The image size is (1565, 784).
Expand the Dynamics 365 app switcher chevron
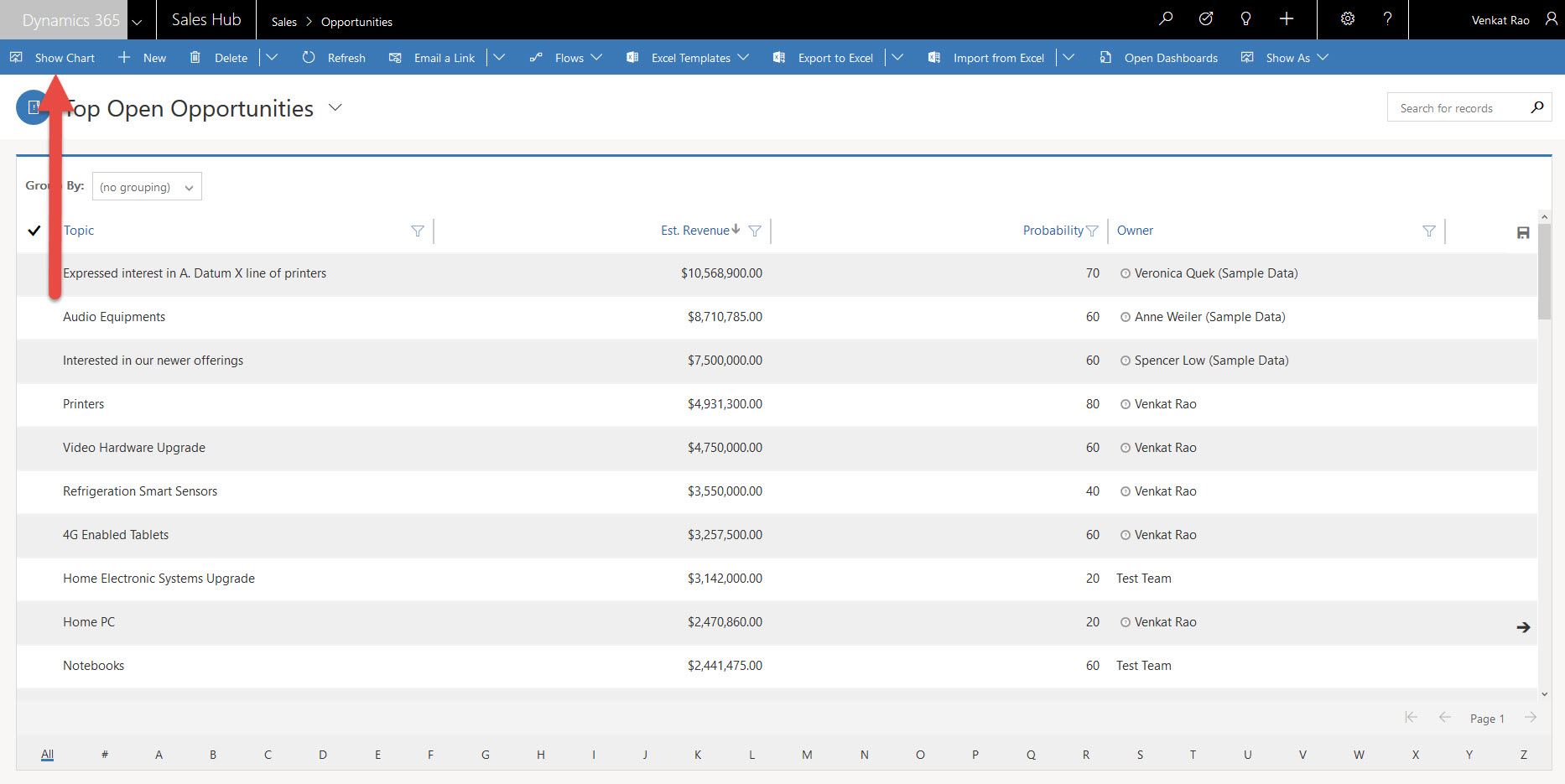(138, 21)
